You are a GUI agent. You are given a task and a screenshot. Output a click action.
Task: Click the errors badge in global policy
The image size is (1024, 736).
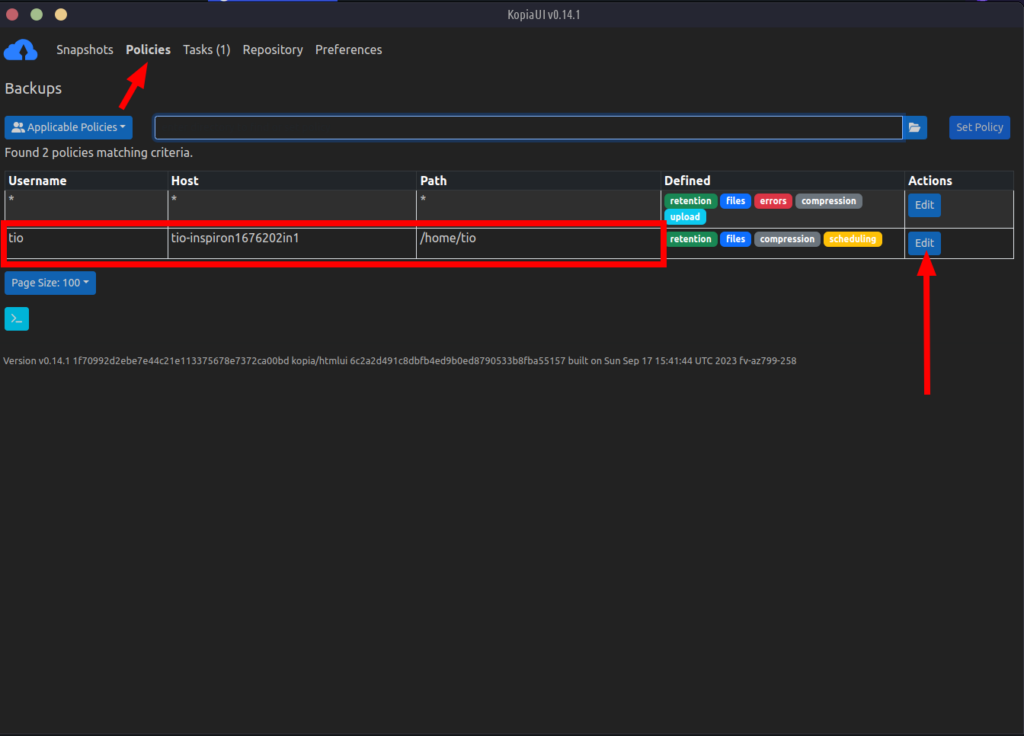pos(773,201)
